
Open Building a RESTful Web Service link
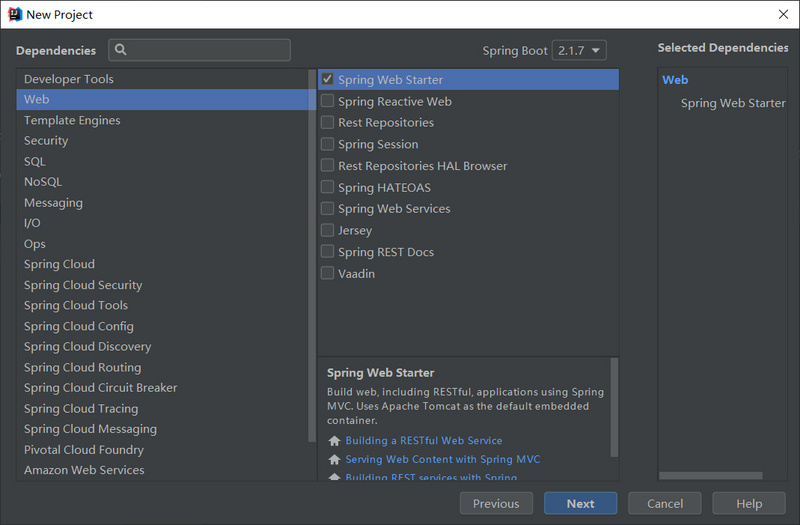click(x=423, y=440)
